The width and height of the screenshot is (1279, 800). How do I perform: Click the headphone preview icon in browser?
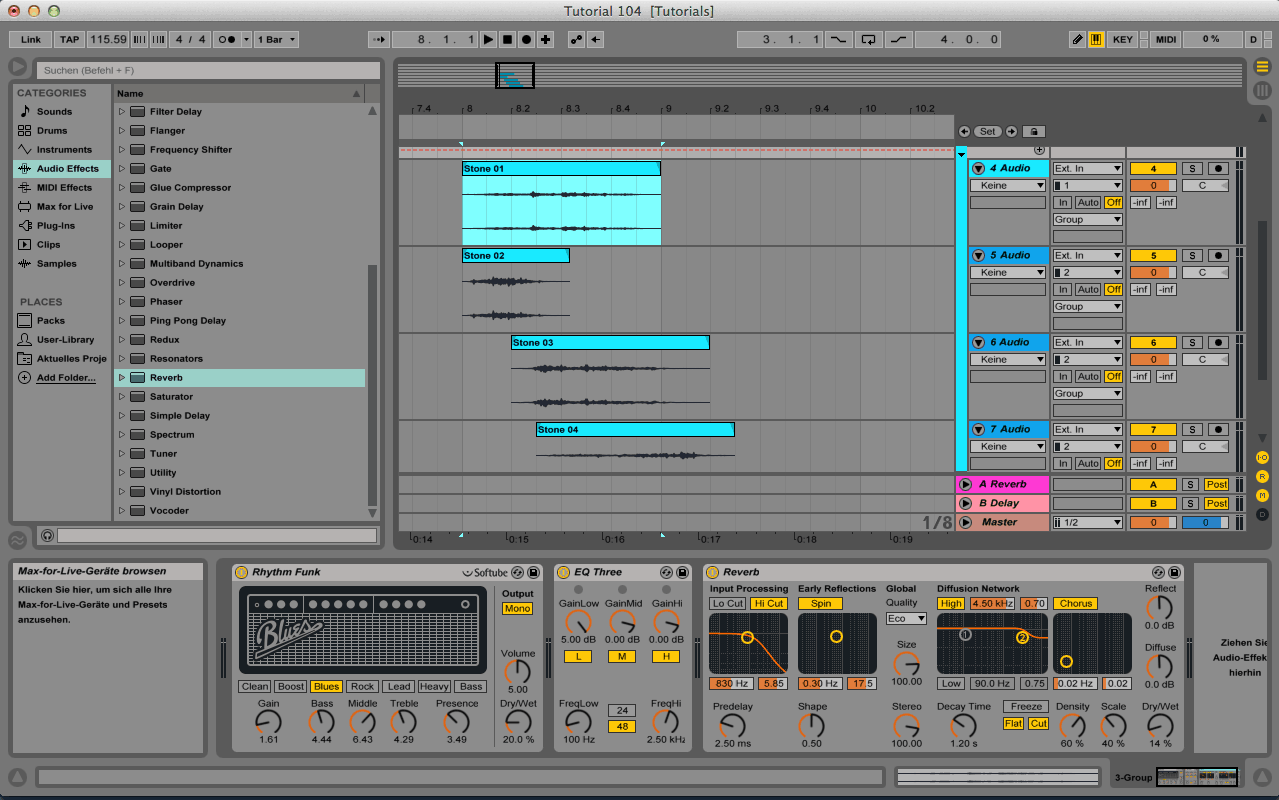(47, 536)
